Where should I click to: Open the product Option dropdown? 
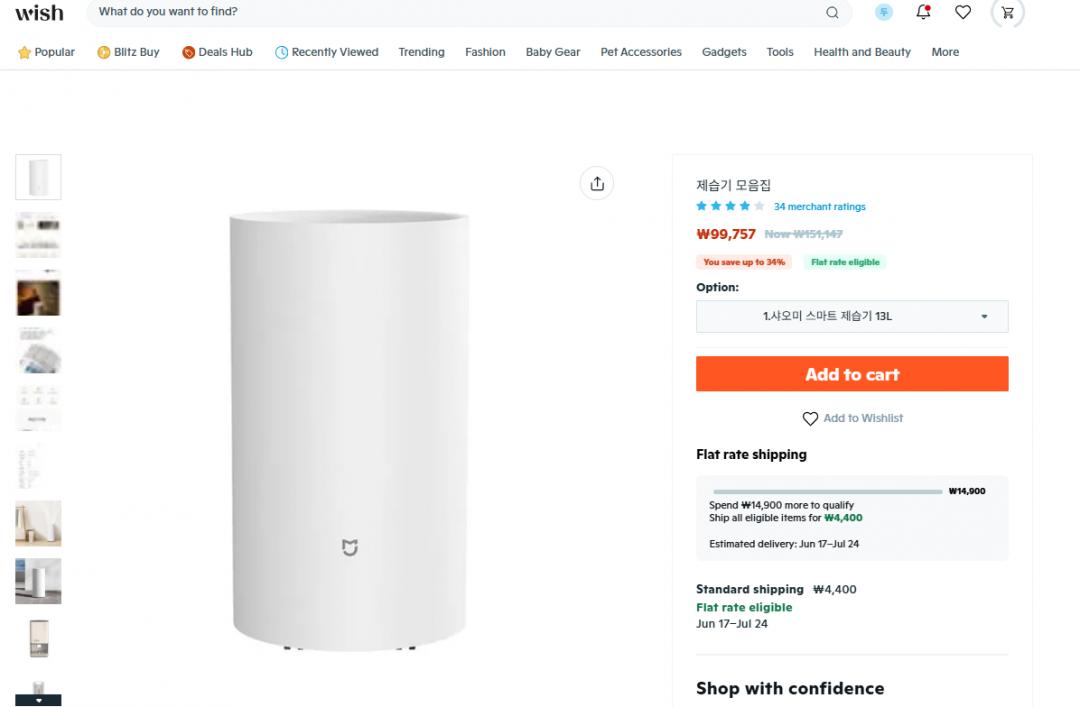(852, 316)
